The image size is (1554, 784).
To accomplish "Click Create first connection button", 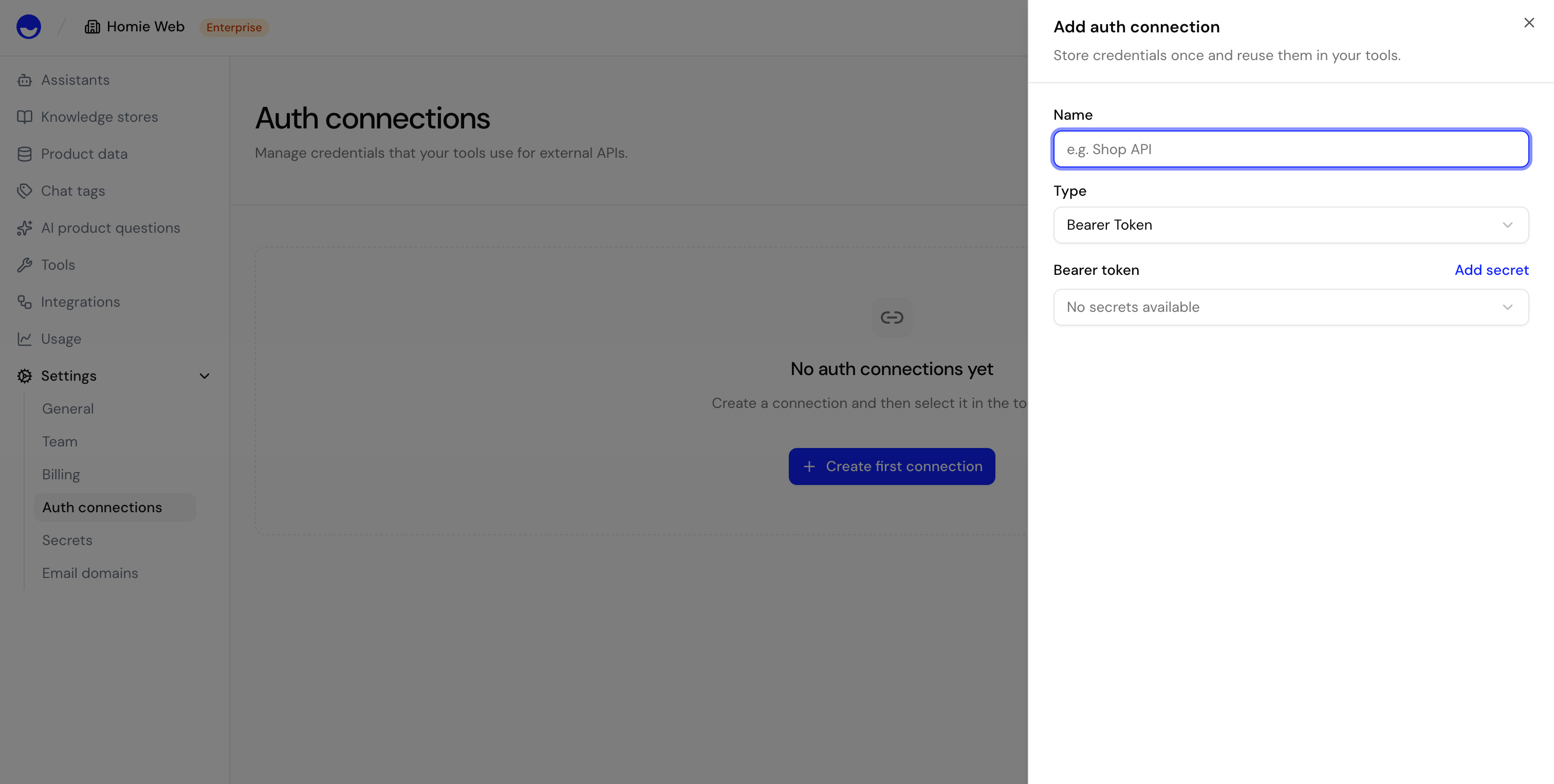I will (892, 466).
